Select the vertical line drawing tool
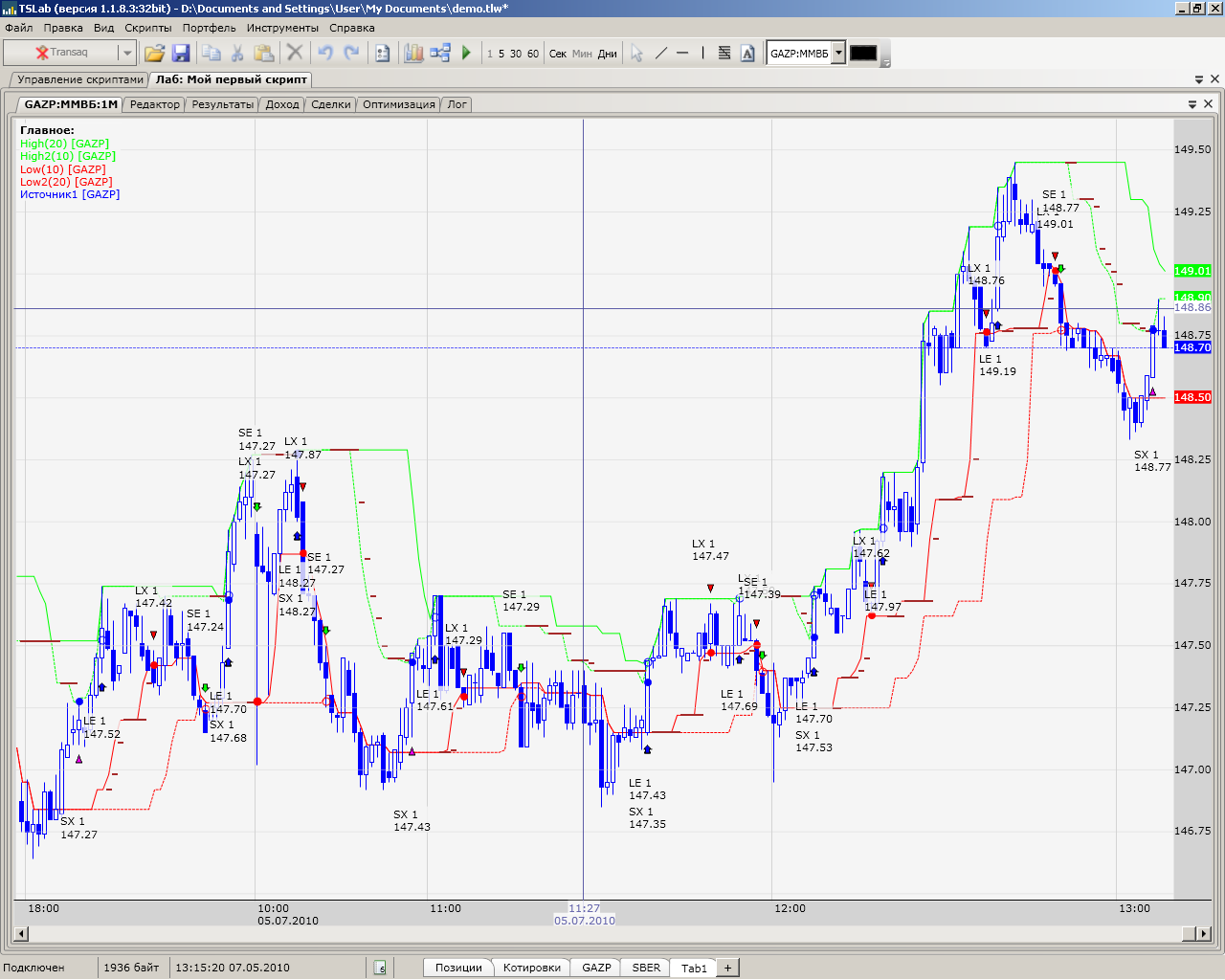The height and width of the screenshot is (980, 1225). pyautogui.click(x=702, y=53)
